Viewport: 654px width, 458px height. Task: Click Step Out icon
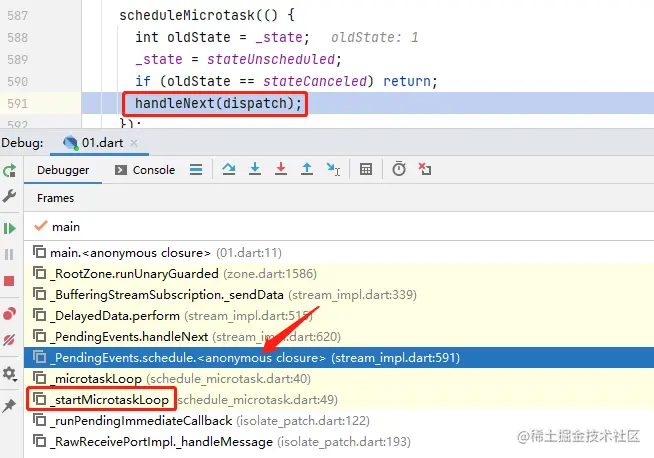(307, 169)
